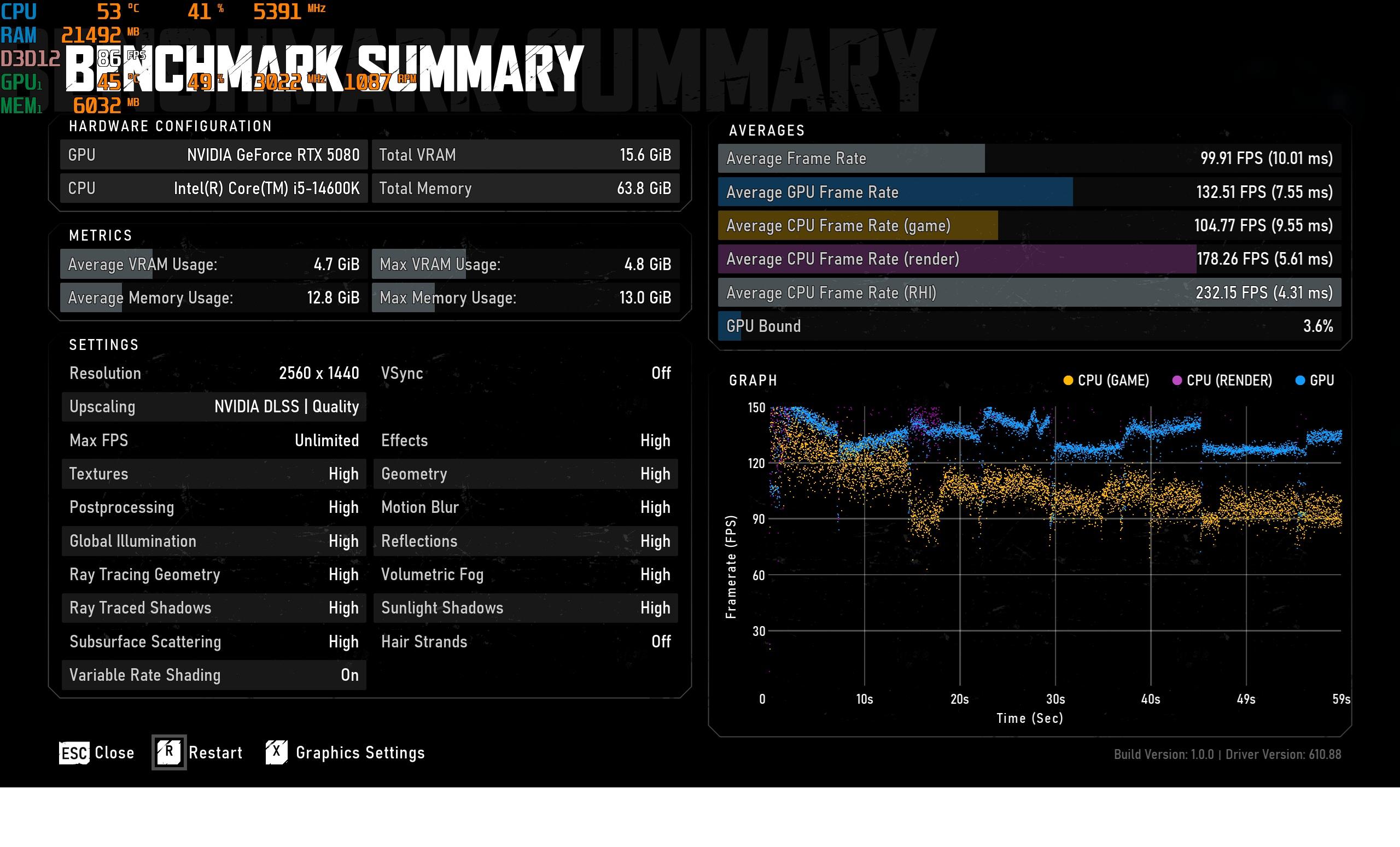Screen dimensions: 1400x847
Task: Select the Hair Strands Off row
Action: click(526, 641)
